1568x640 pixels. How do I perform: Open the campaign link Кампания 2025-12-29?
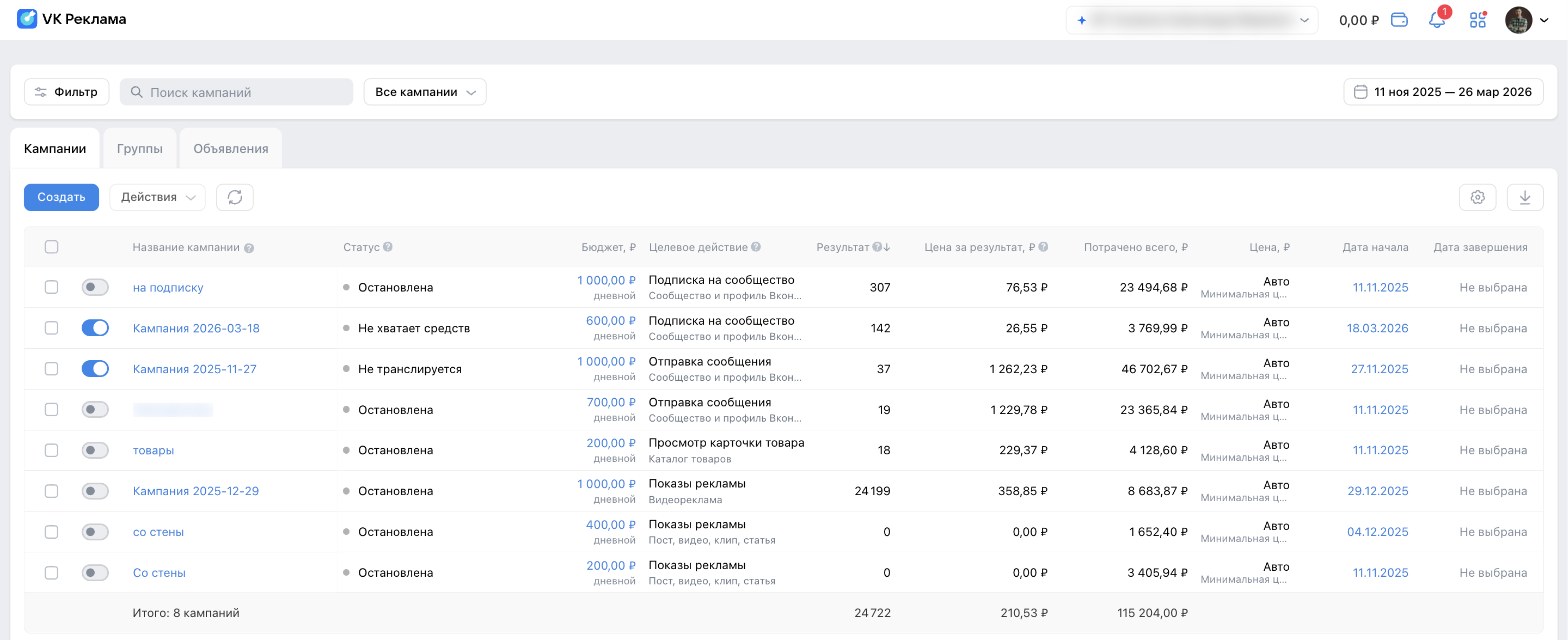click(196, 491)
